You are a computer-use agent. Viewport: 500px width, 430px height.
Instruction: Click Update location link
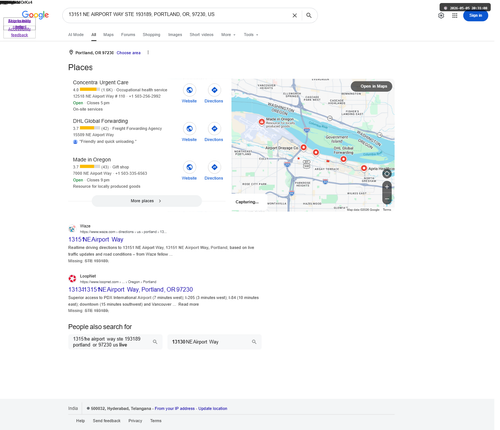[x=213, y=409]
